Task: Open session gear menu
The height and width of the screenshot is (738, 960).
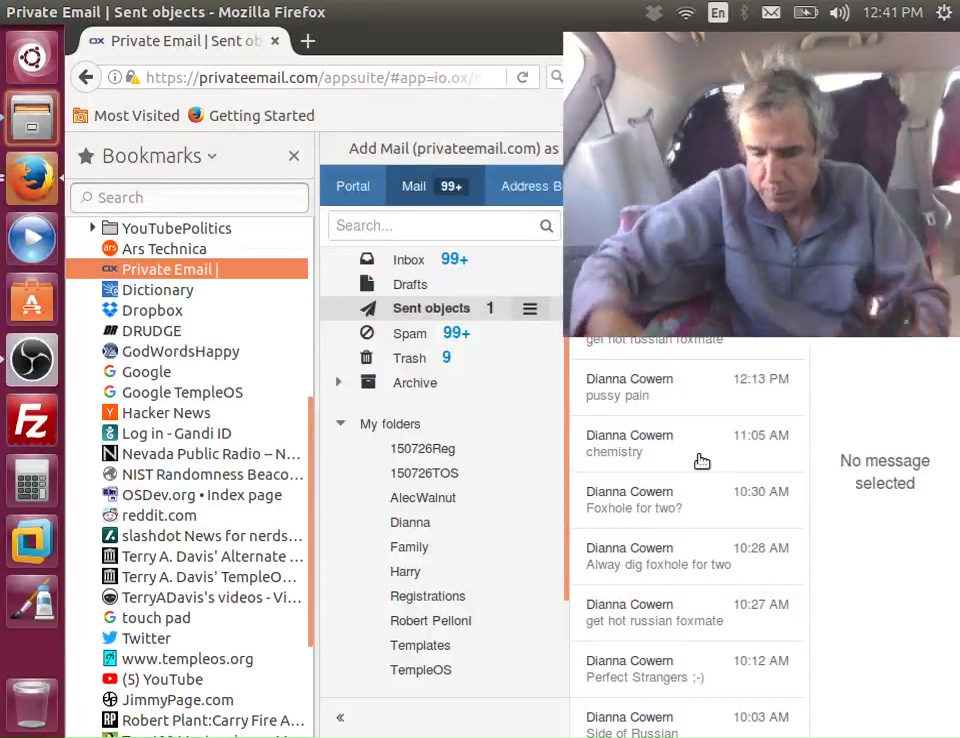Action: [x=944, y=12]
